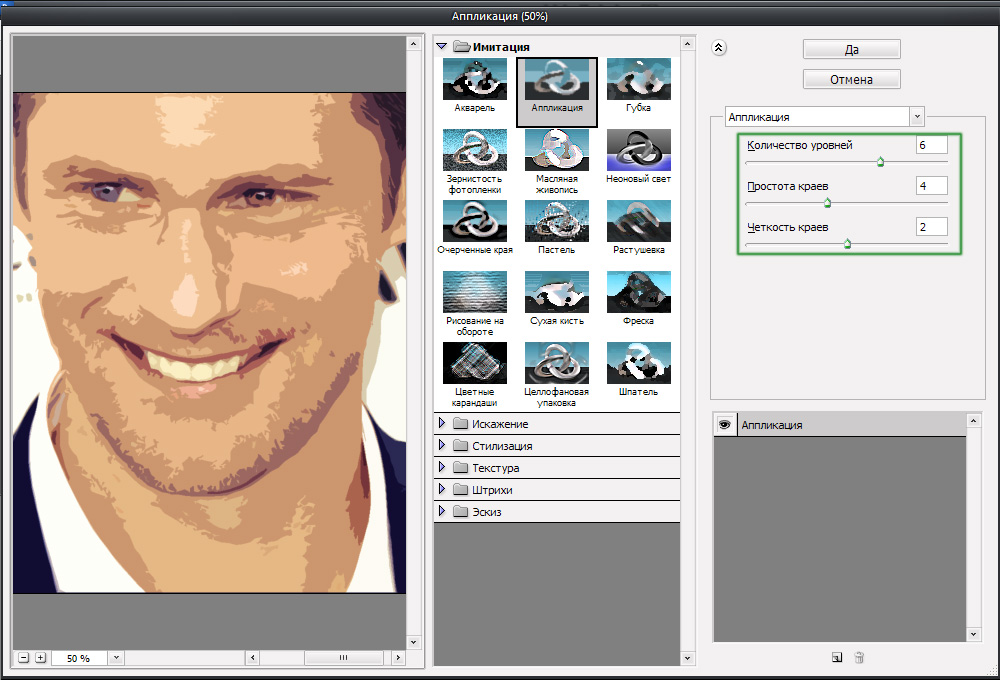Open the zoom percentage dropdown
Image resolution: width=1000 pixels, height=680 pixels.
[115, 658]
